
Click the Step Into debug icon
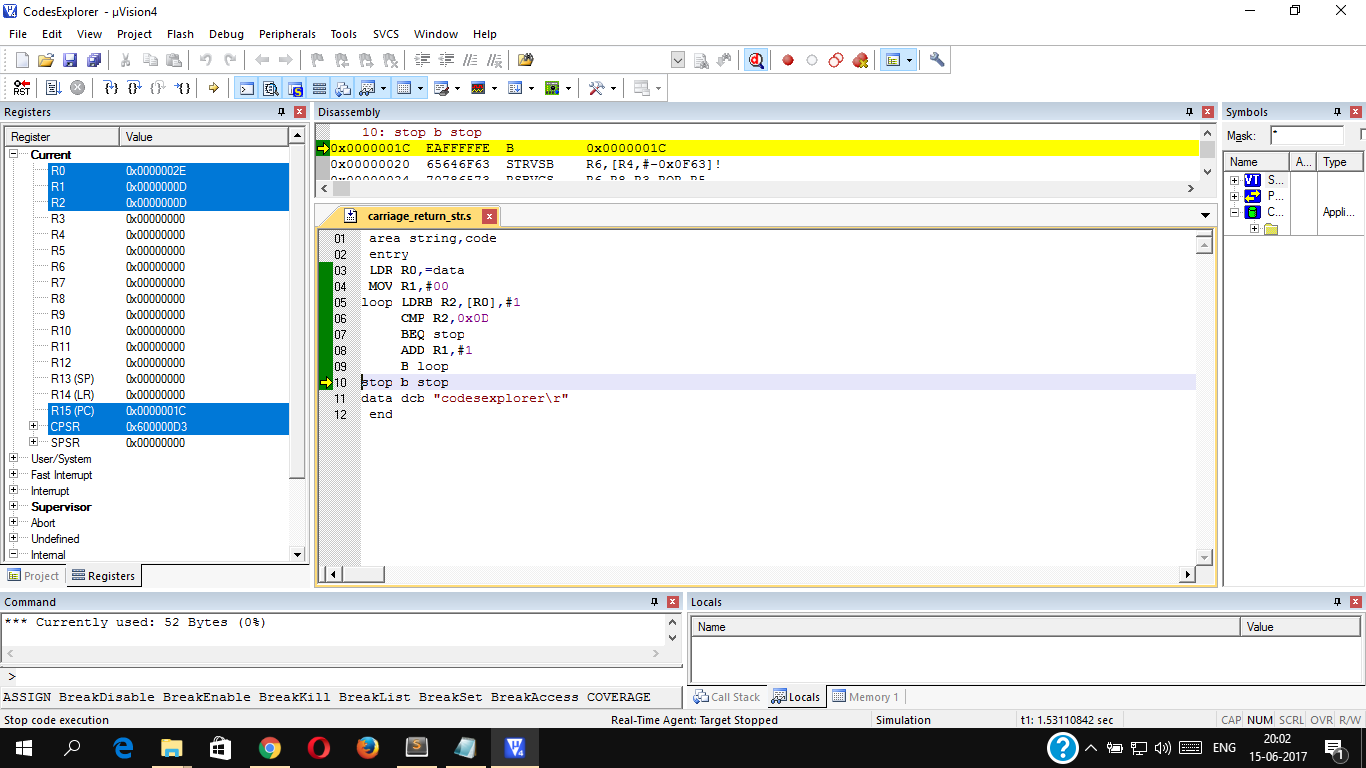click(x=112, y=87)
